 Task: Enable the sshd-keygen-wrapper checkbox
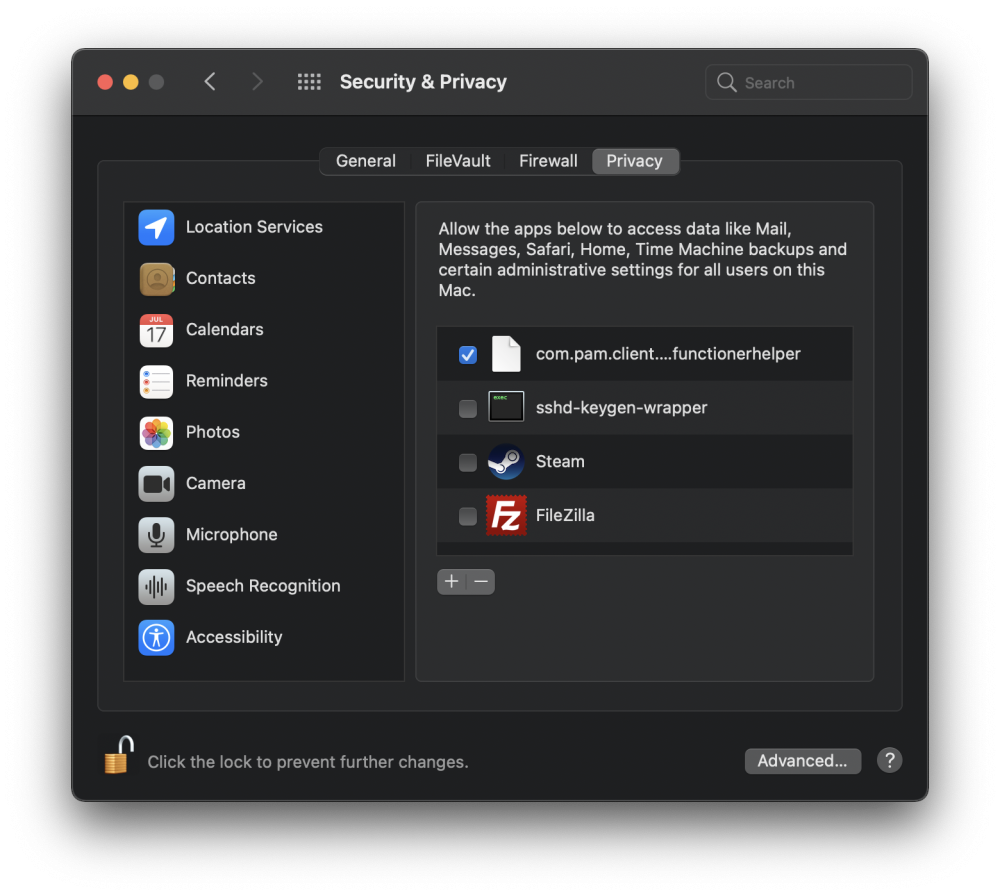click(467, 408)
